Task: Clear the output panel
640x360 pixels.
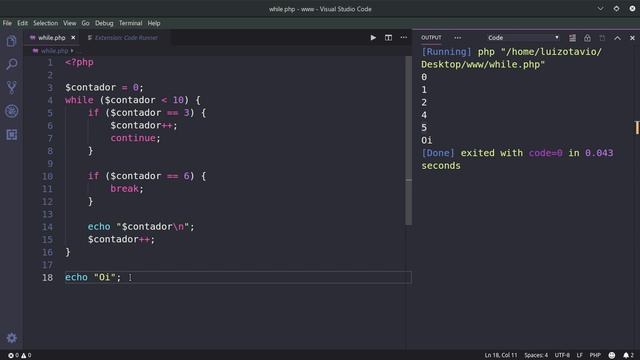Action: 572,38
